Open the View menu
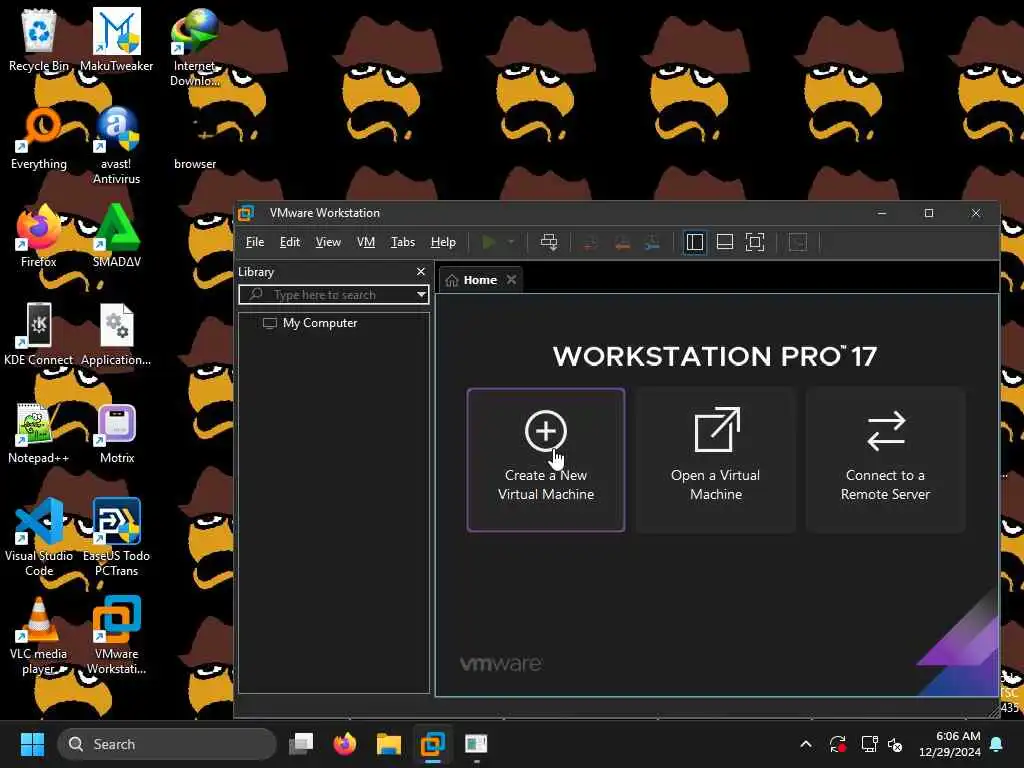1024x768 pixels. click(328, 242)
